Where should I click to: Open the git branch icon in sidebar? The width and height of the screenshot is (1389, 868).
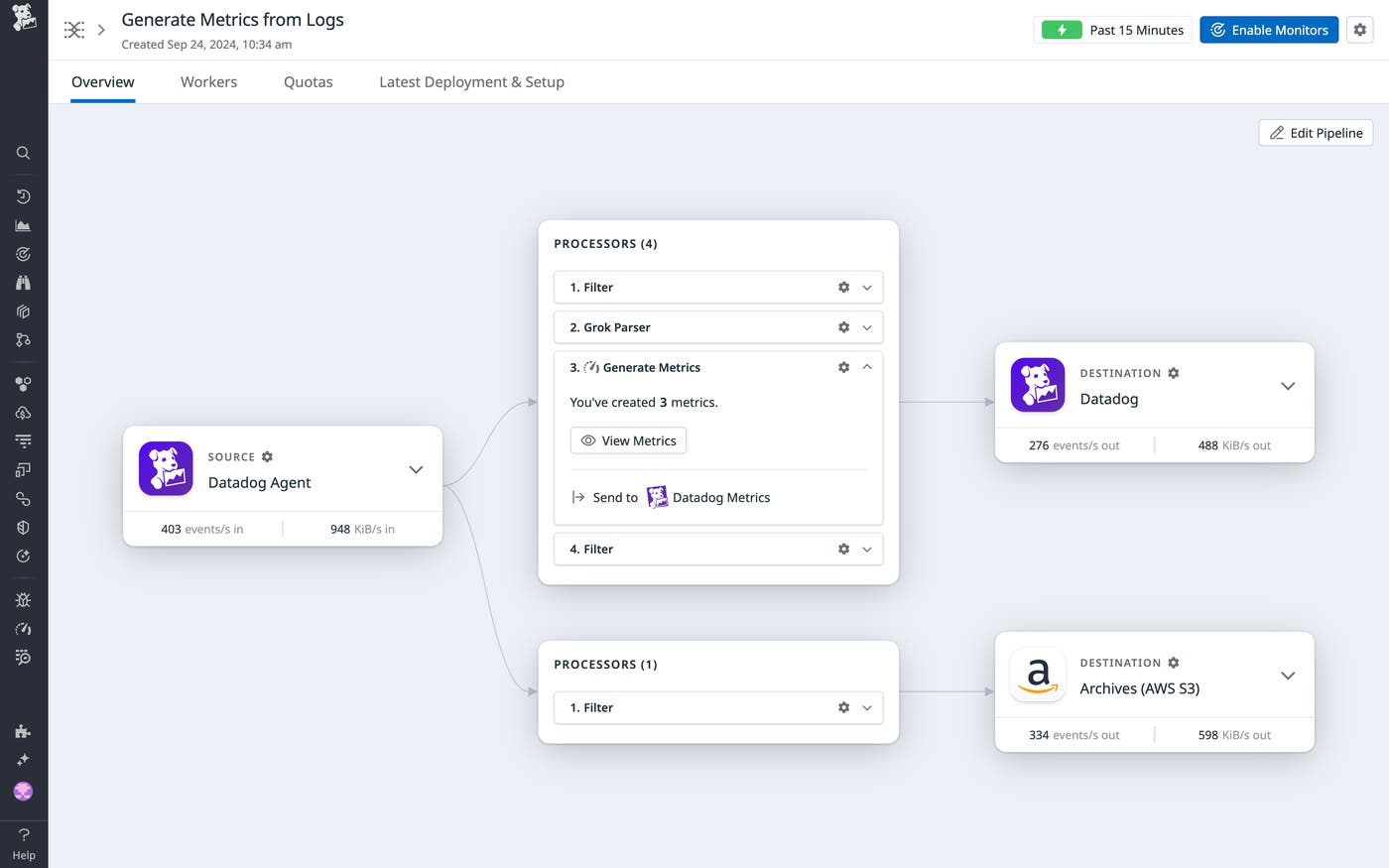tap(23, 340)
